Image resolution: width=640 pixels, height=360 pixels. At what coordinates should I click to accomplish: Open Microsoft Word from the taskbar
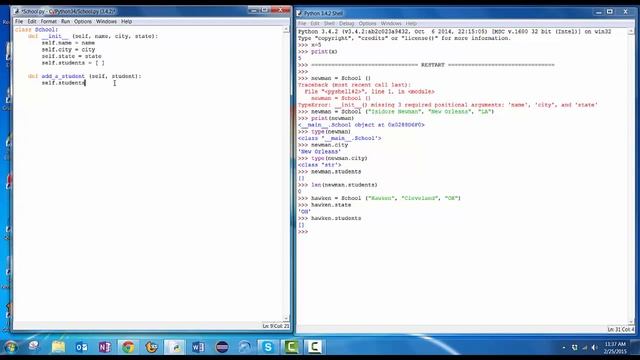pos(198,347)
